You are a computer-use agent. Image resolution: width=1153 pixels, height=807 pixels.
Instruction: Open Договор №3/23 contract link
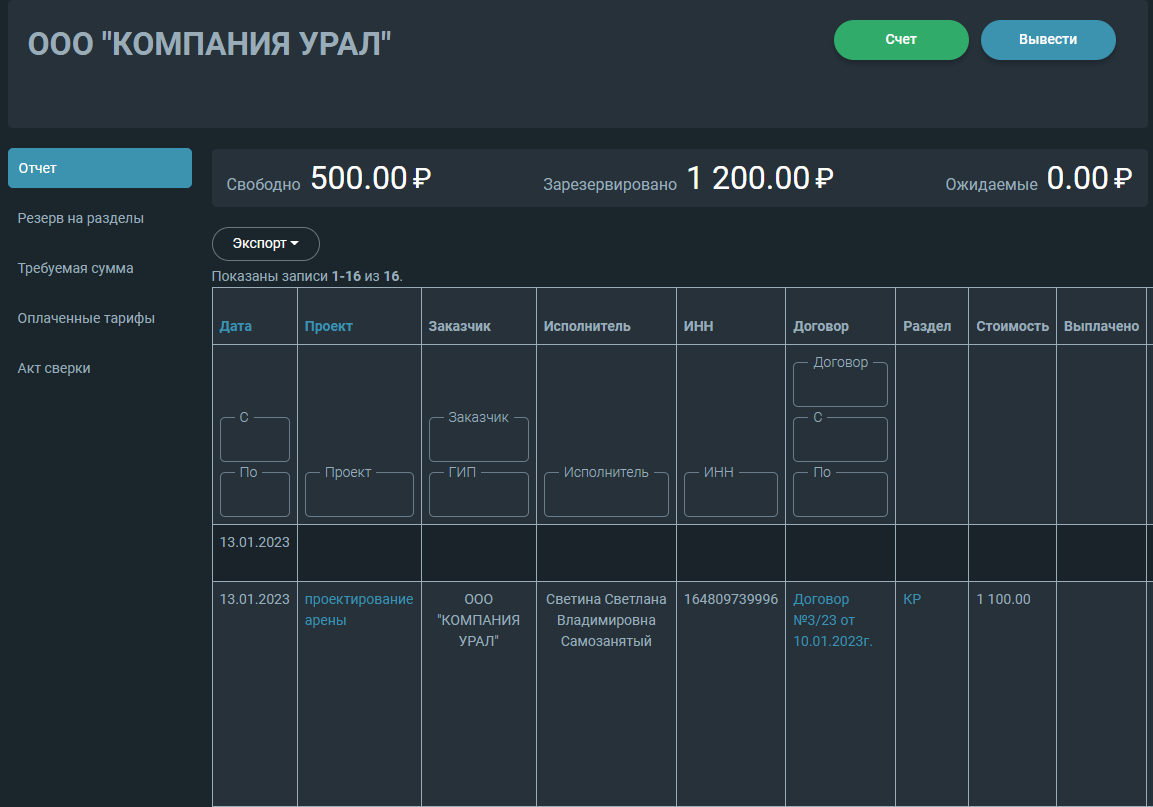(x=832, y=620)
